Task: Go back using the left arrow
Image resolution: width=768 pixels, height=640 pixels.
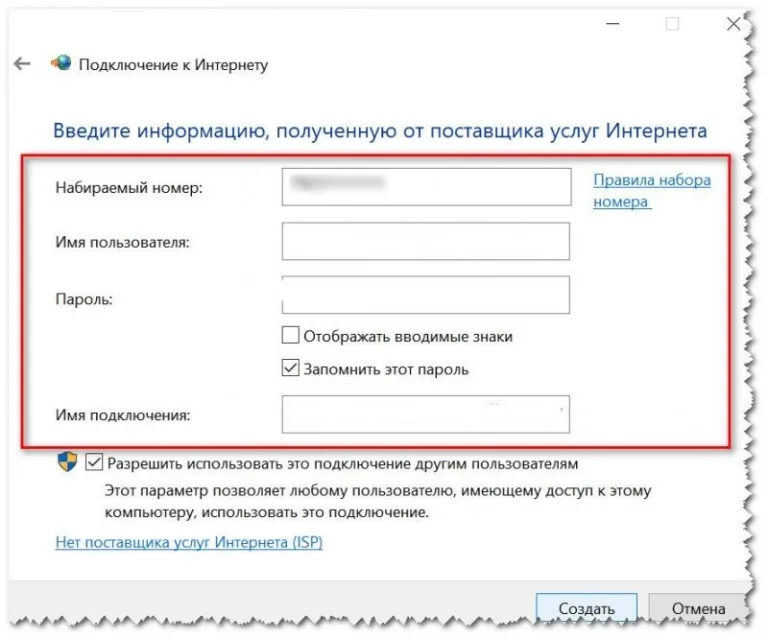Action: point(22,64)
